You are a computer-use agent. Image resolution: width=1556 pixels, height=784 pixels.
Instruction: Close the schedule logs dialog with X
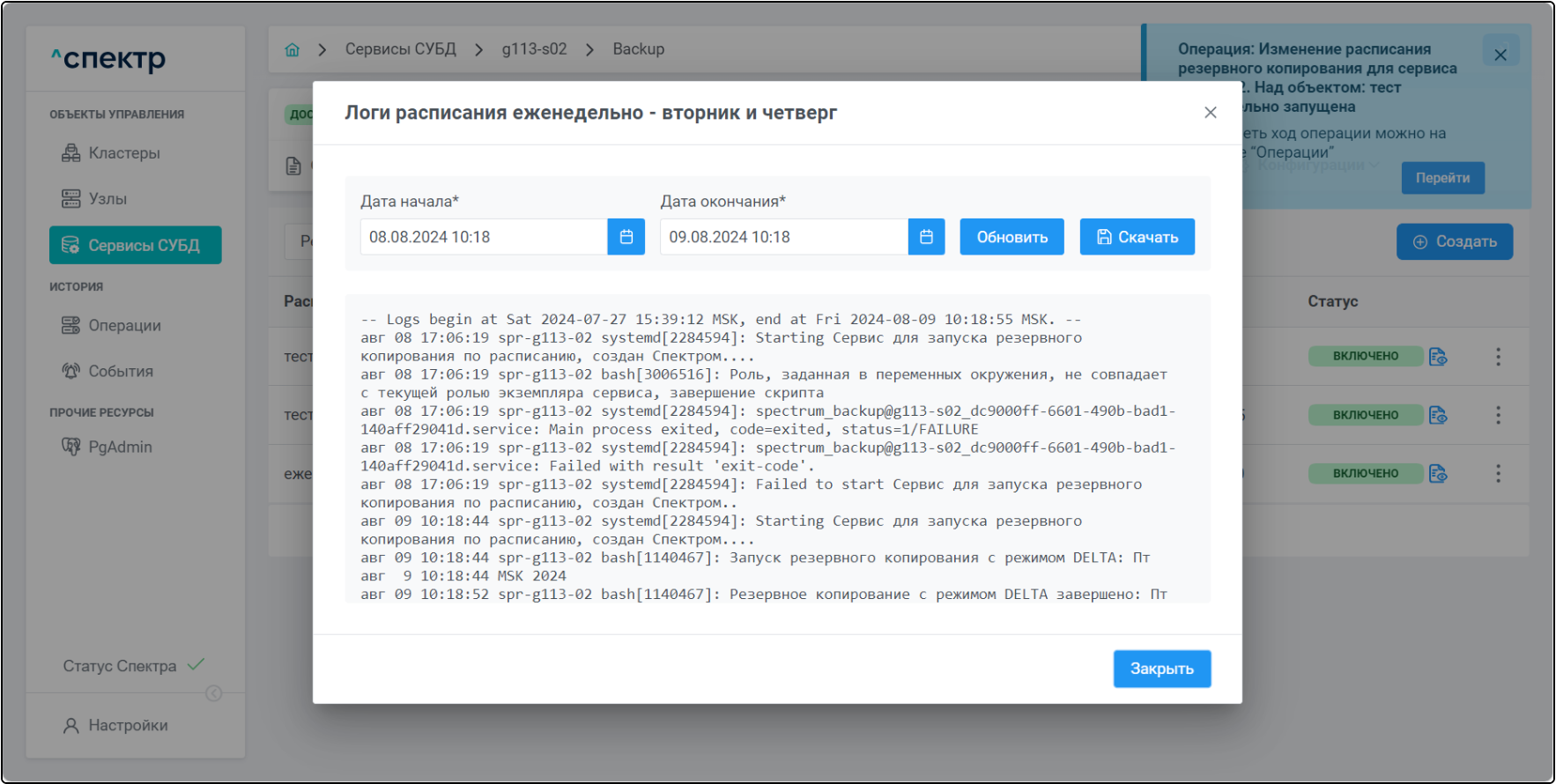pyautogui.click(x=1210, y=113)
